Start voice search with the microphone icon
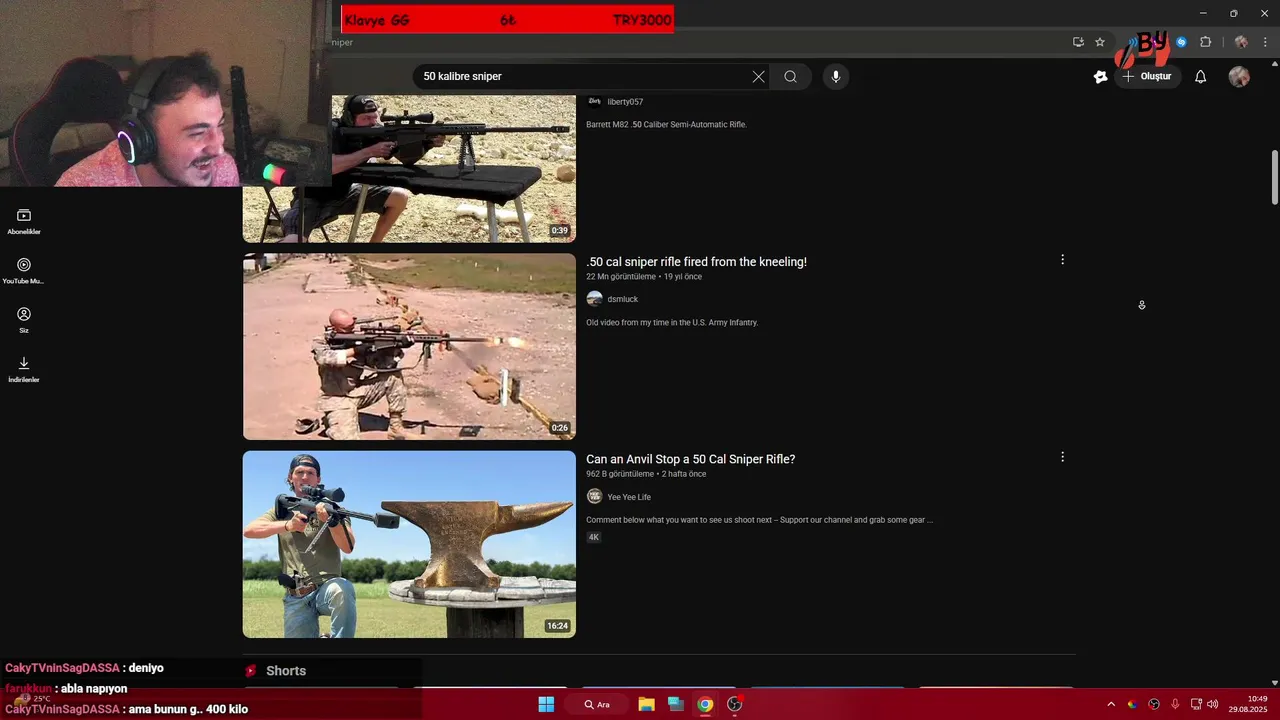This screenshot has width=1280, height=720. [x=836, y=77]
